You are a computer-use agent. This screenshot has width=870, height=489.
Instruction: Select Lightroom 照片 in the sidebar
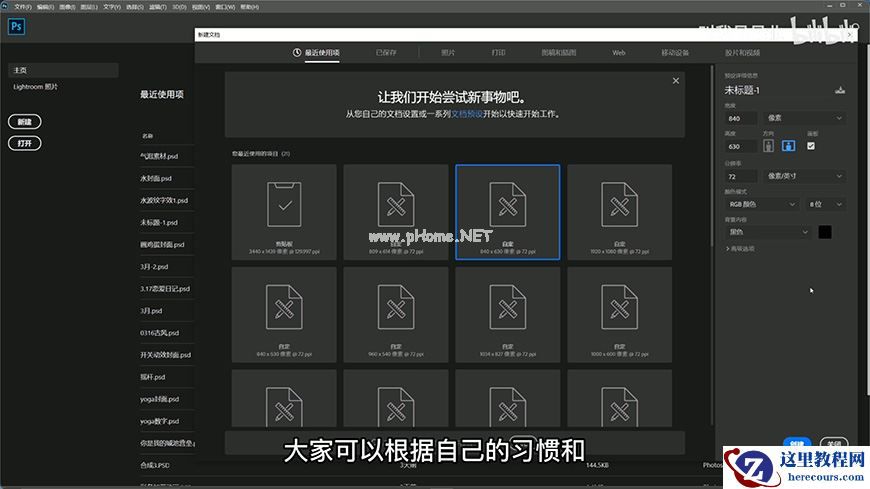coord(36,87)
